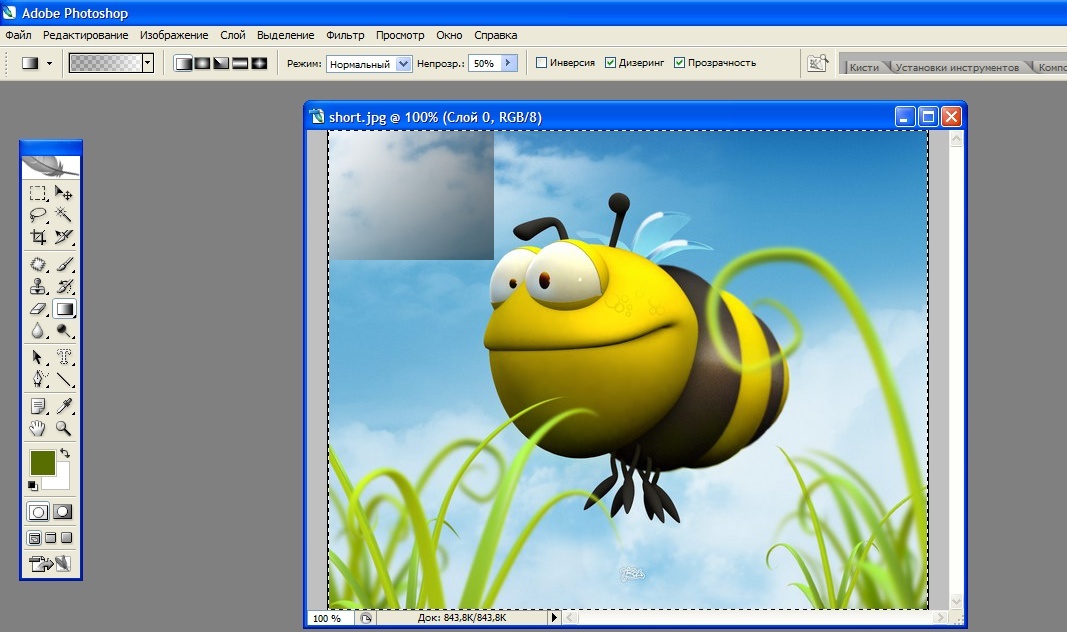The width and height of the screenshot is (1067, 632).
Task: Choose Standard screen mode
Action: pos(34,538)
